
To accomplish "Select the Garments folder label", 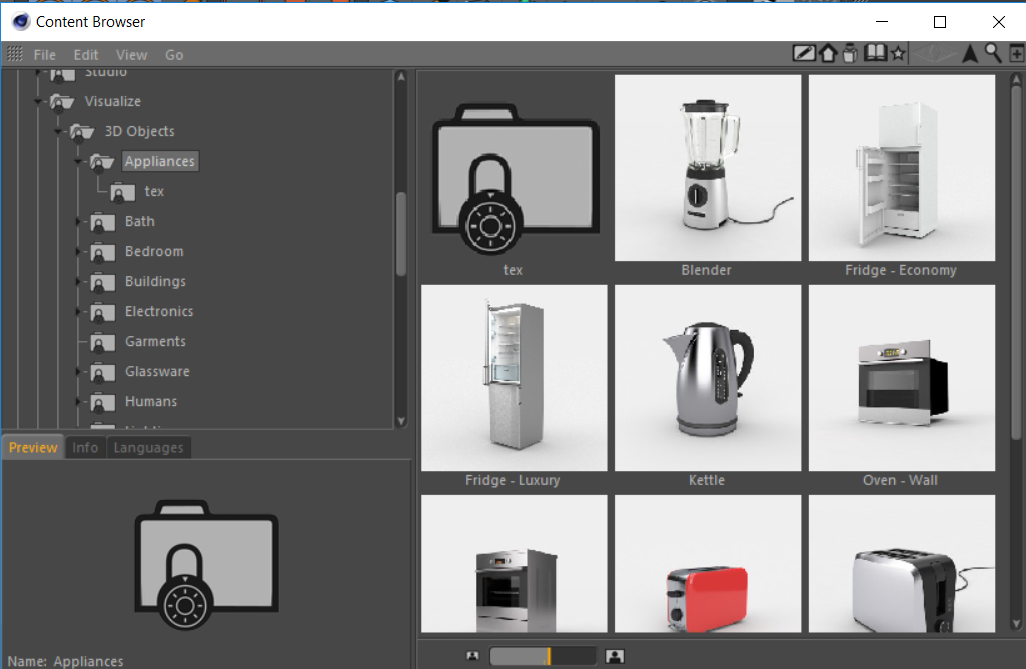I will click(x=156, y=342).
